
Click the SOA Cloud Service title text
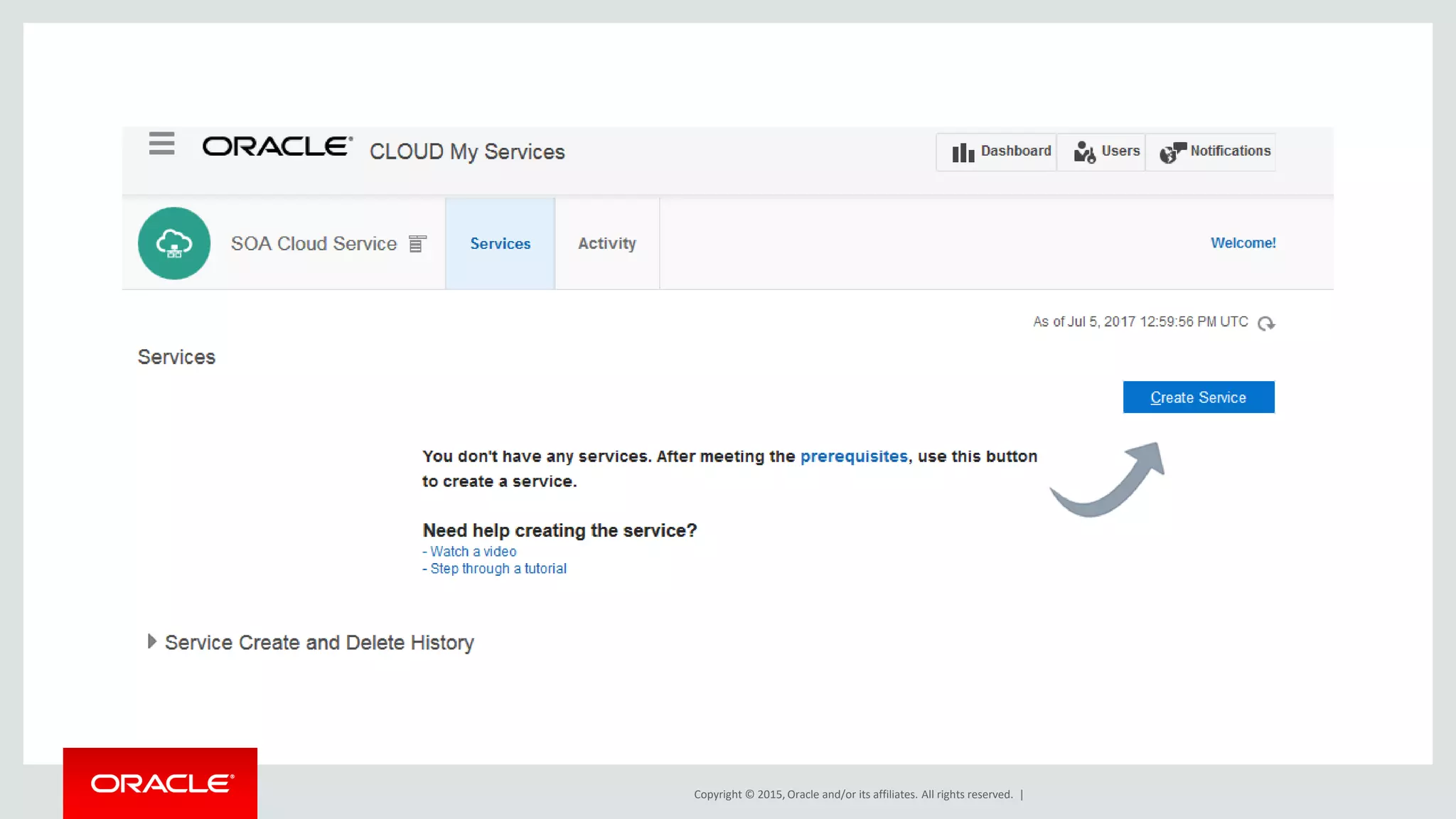click(314, 244)
